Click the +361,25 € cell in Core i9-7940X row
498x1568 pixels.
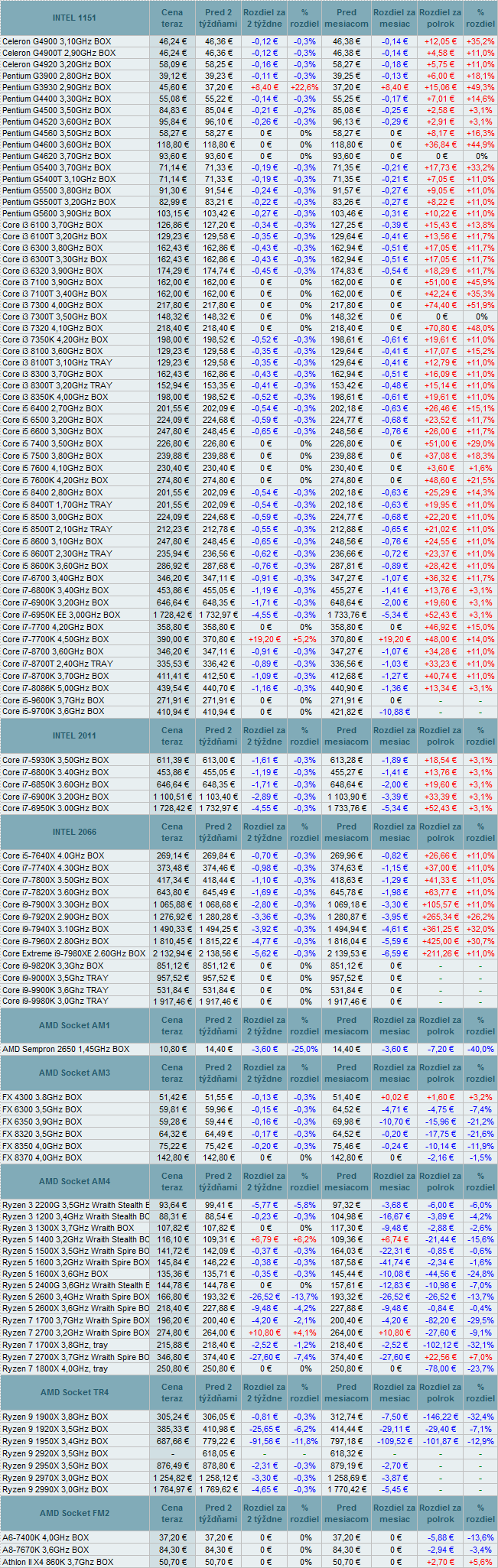441,929
